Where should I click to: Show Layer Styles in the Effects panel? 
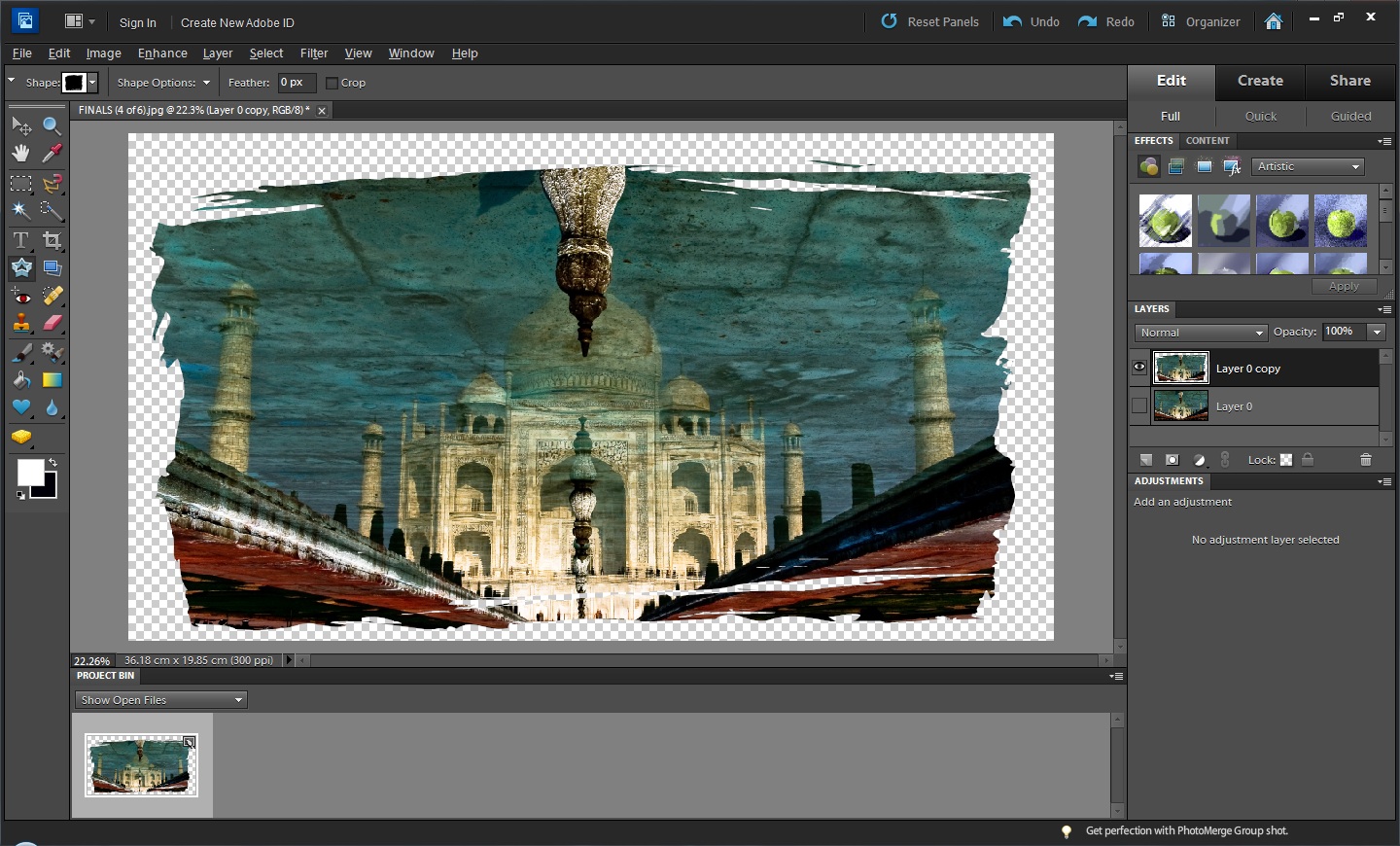click(1176, 167)
